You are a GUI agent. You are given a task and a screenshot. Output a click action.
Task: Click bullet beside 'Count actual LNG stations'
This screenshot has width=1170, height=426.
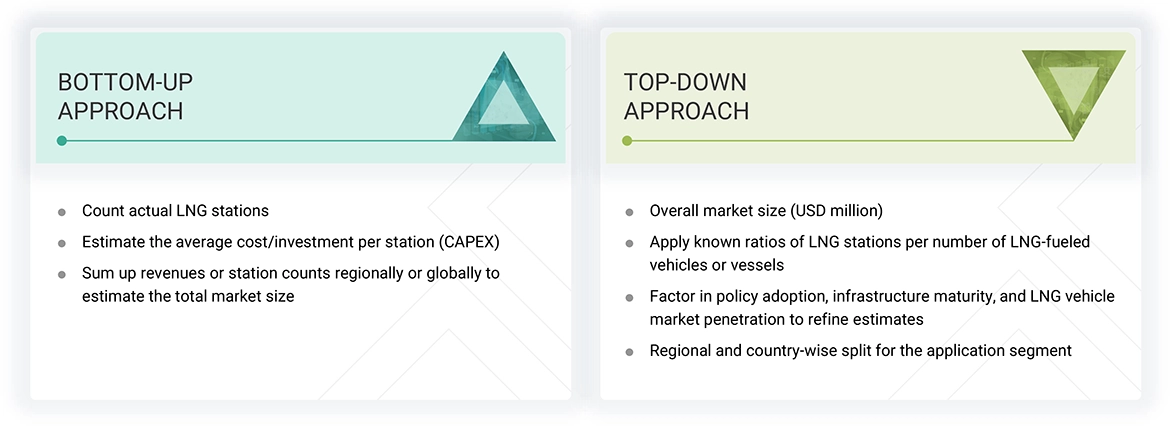coord(62,212)
